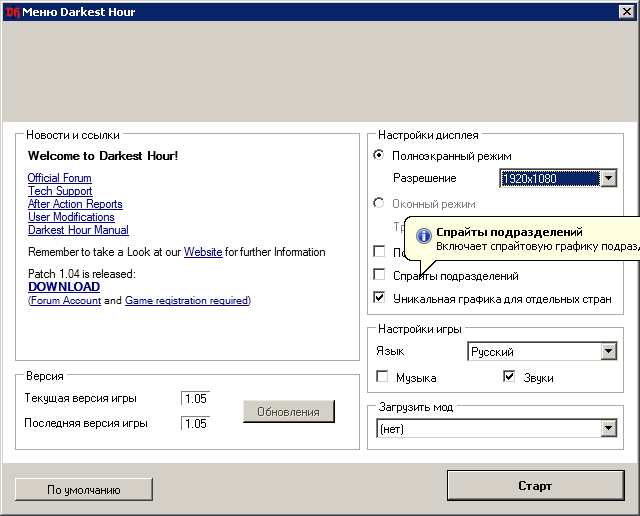Enable the Музыка checkbox

click(383, 377)
